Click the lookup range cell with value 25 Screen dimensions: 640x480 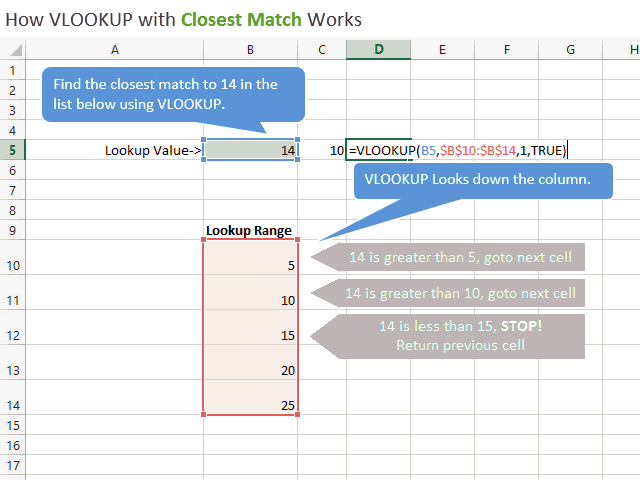pyautogui.click(x=249, y=404)
